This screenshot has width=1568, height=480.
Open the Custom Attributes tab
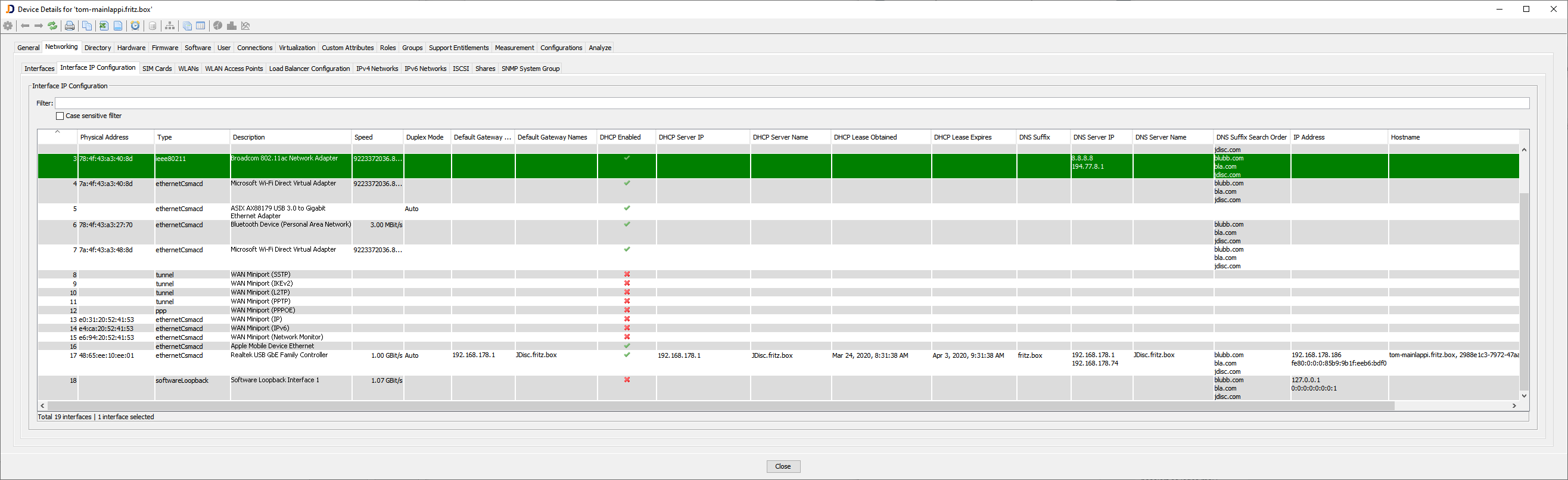click(x=347, y=48)
